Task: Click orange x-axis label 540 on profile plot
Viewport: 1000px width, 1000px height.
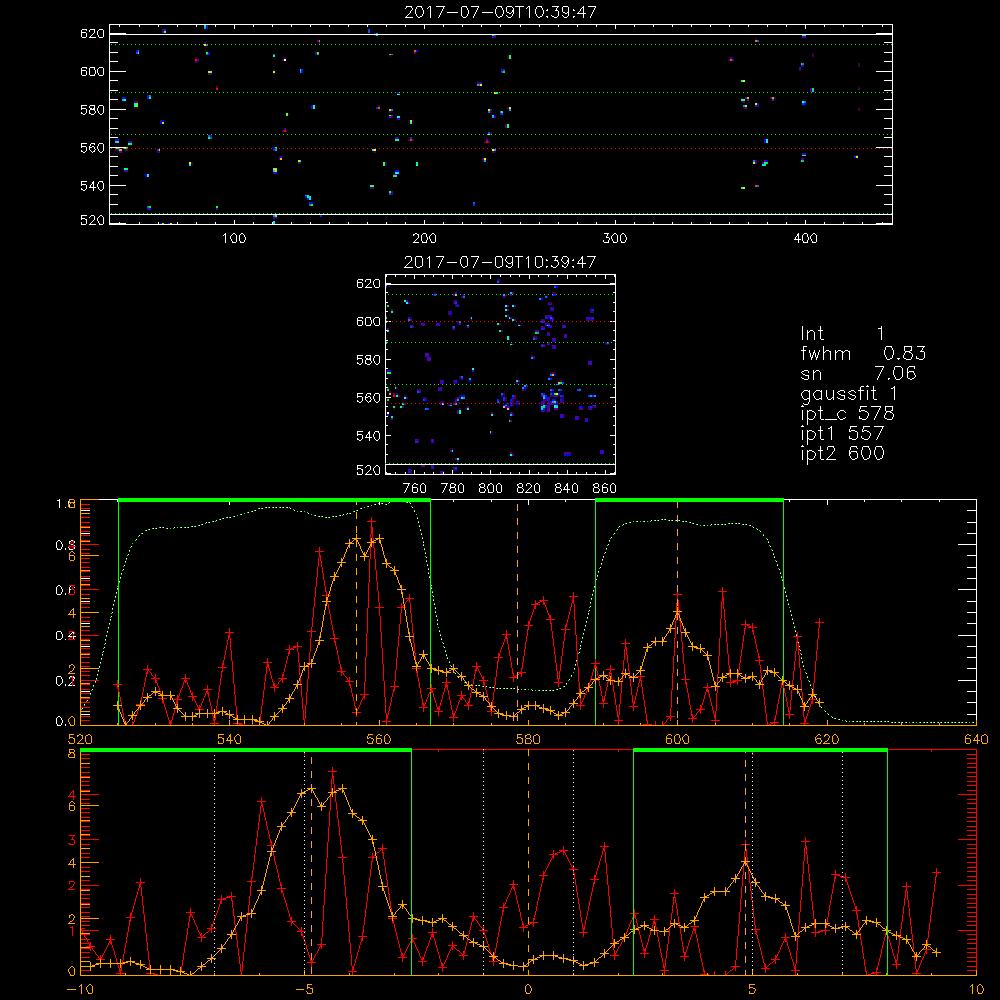Action: pyautogui.click(x=230, y=740)
